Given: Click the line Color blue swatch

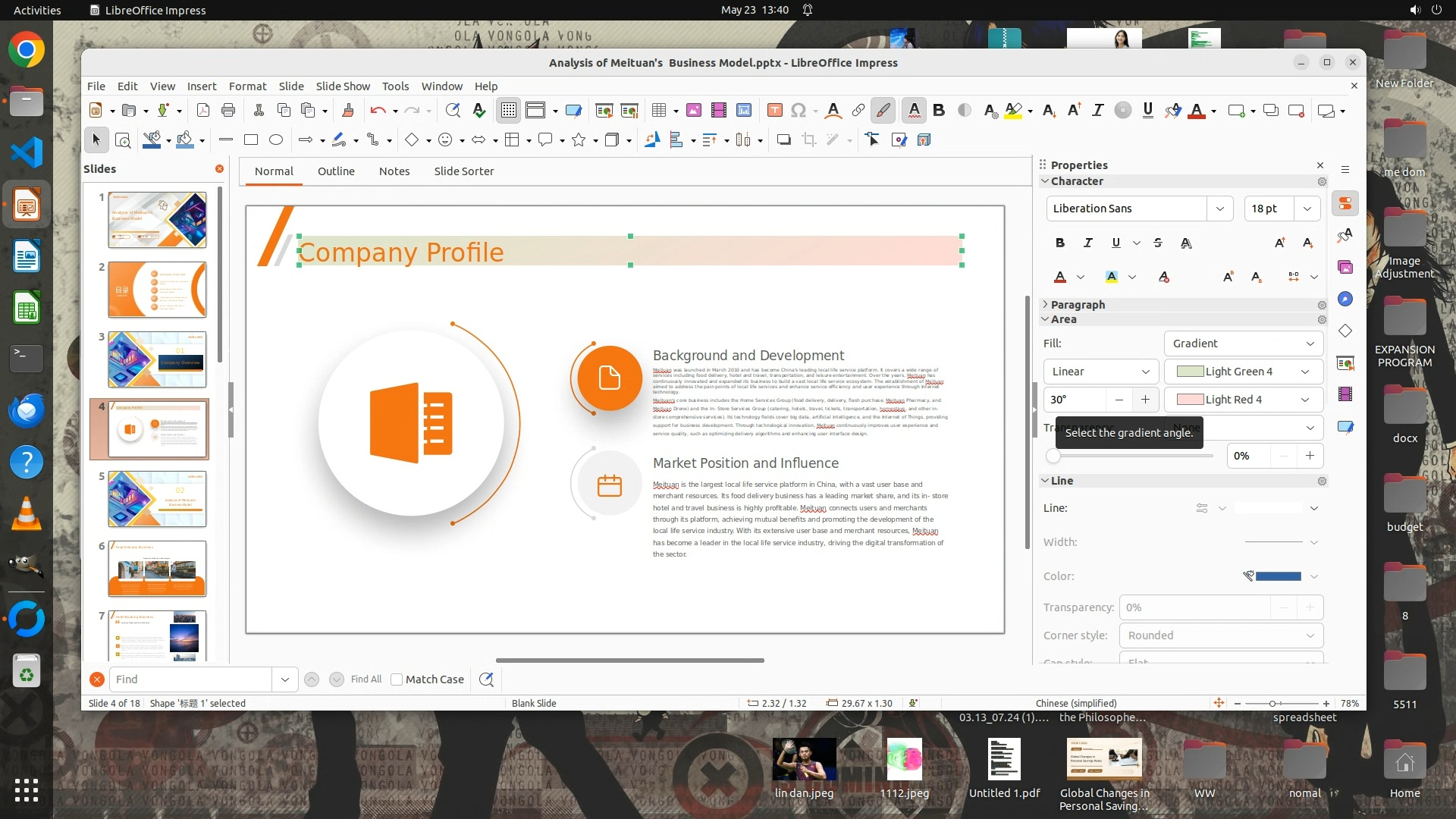Looking at the screenshot, I should [x=1278, y=576].
